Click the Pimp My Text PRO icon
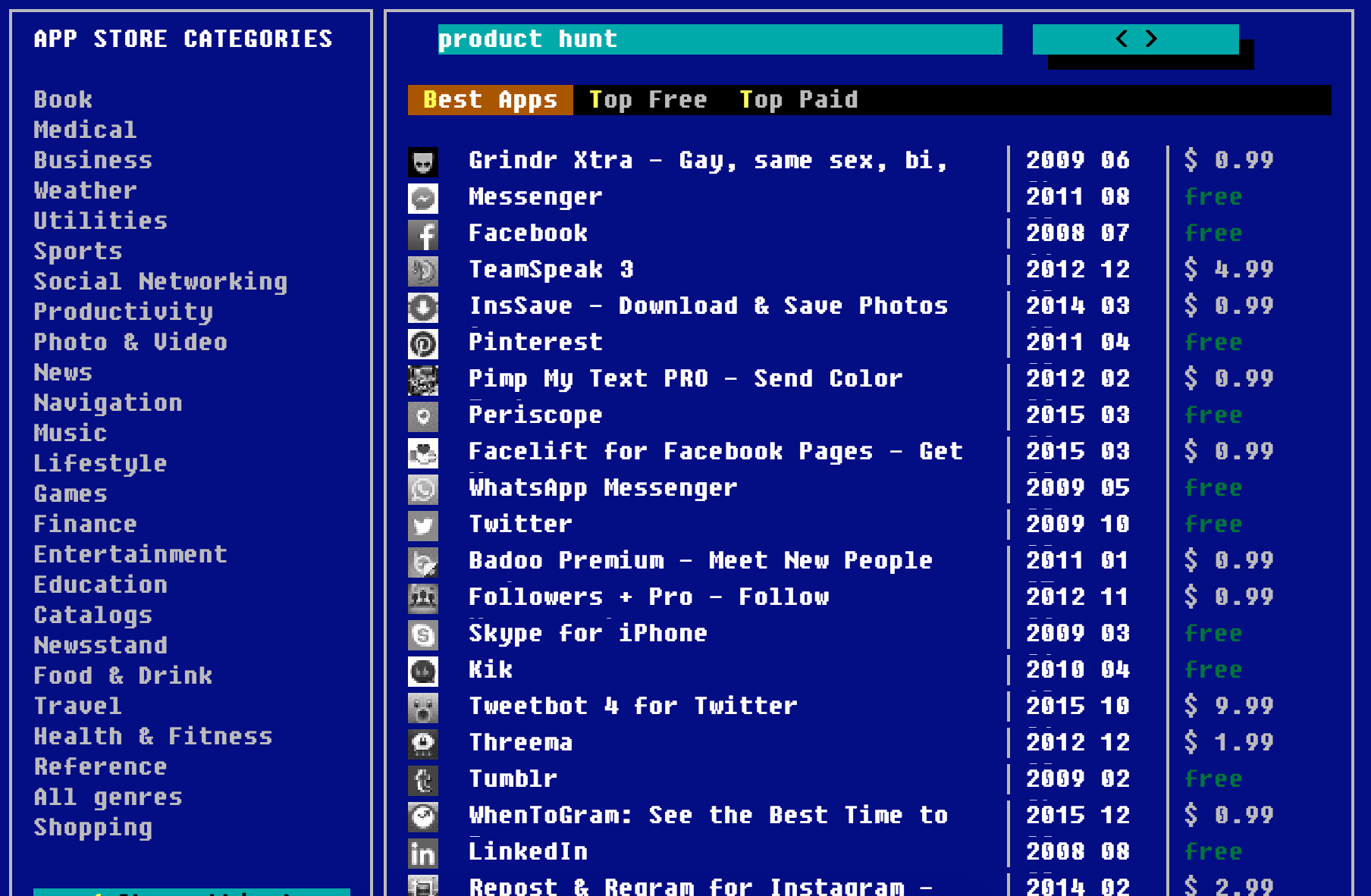The height and width of the screenshot is (896, 1371). pyautogui.click(x=423, y=380)
